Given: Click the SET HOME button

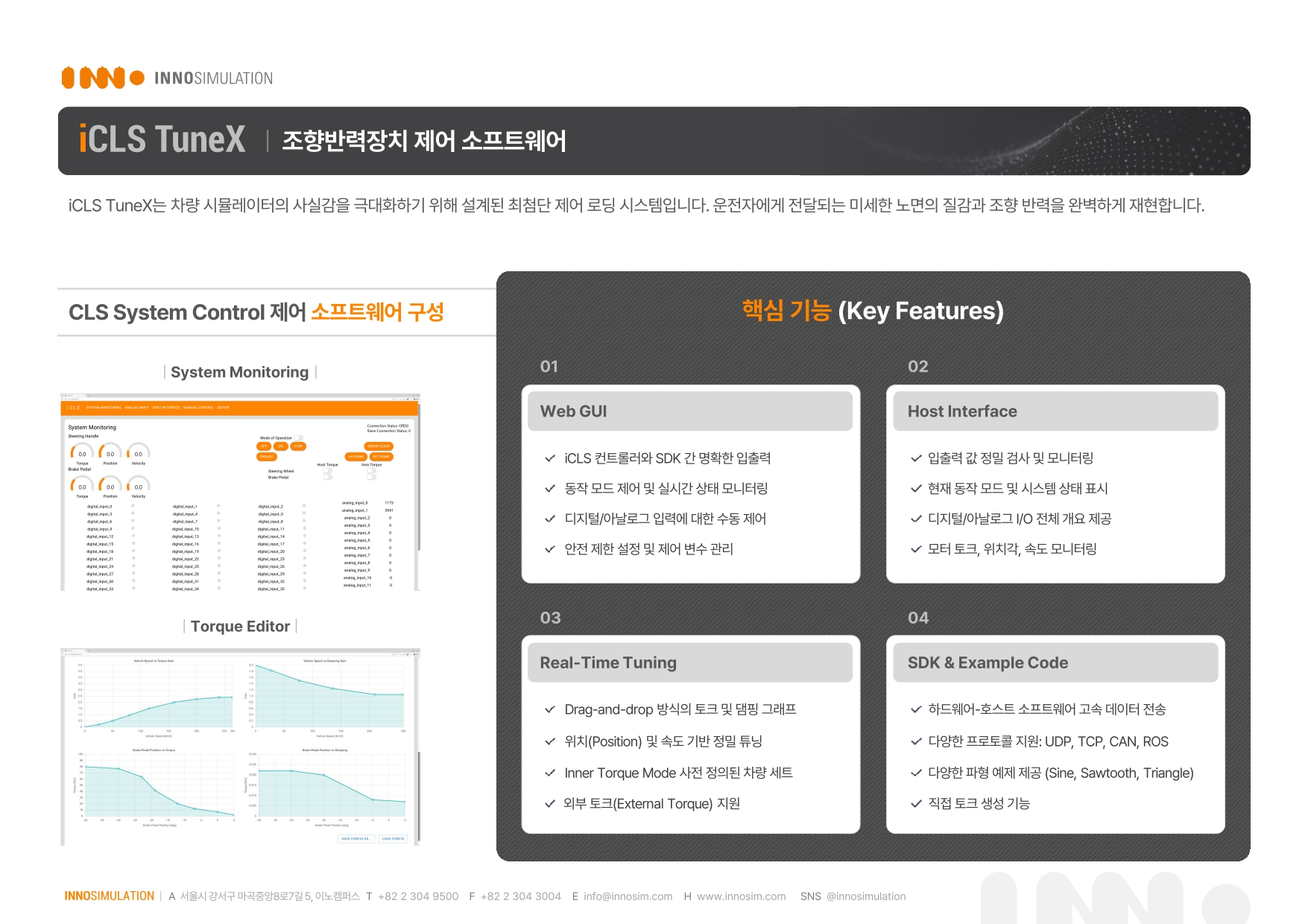Looking at the screenshot, I should tap(382, 457).
